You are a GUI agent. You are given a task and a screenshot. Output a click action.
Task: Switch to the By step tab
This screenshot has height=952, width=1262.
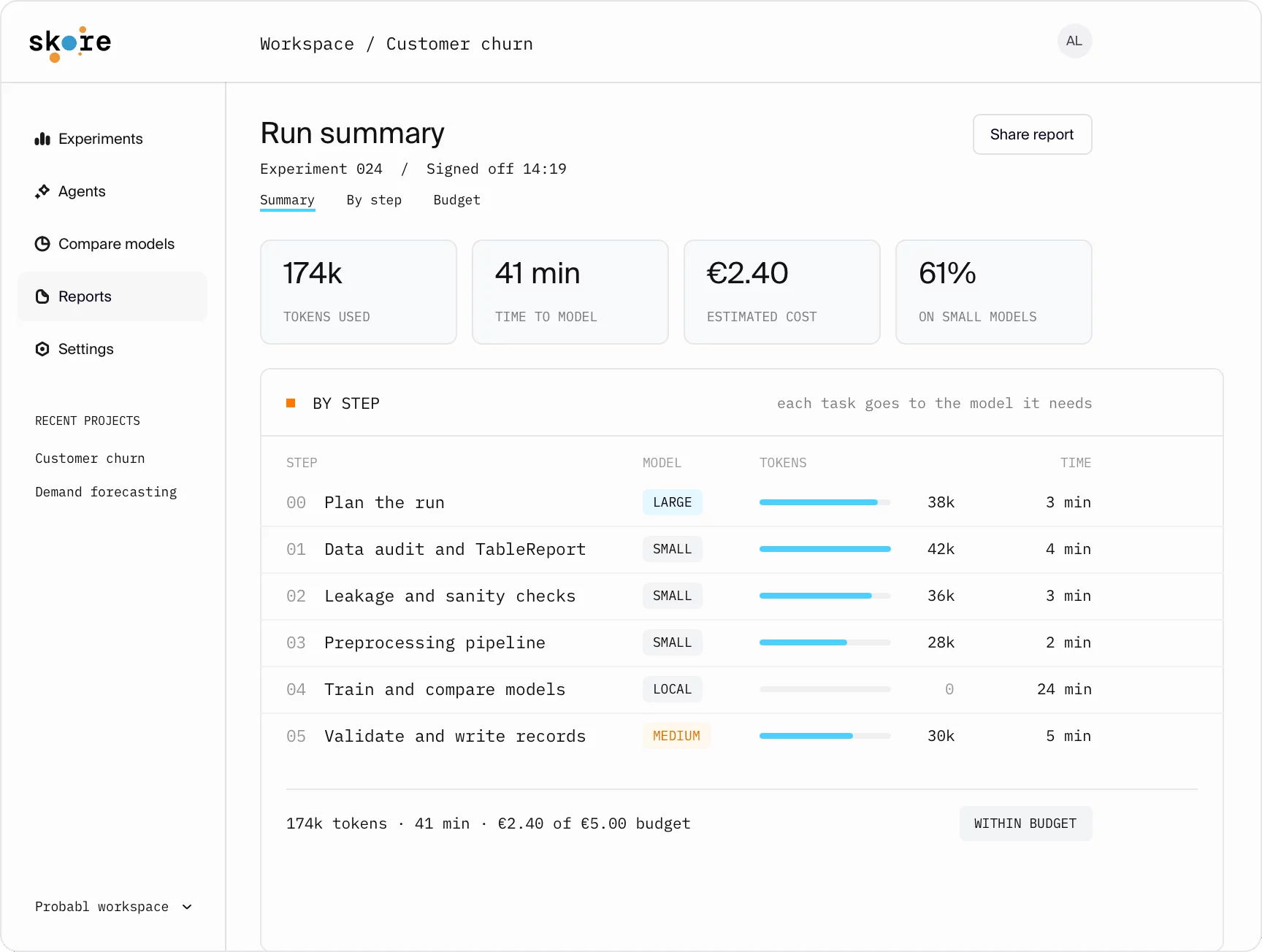click(x=374, y=200)
